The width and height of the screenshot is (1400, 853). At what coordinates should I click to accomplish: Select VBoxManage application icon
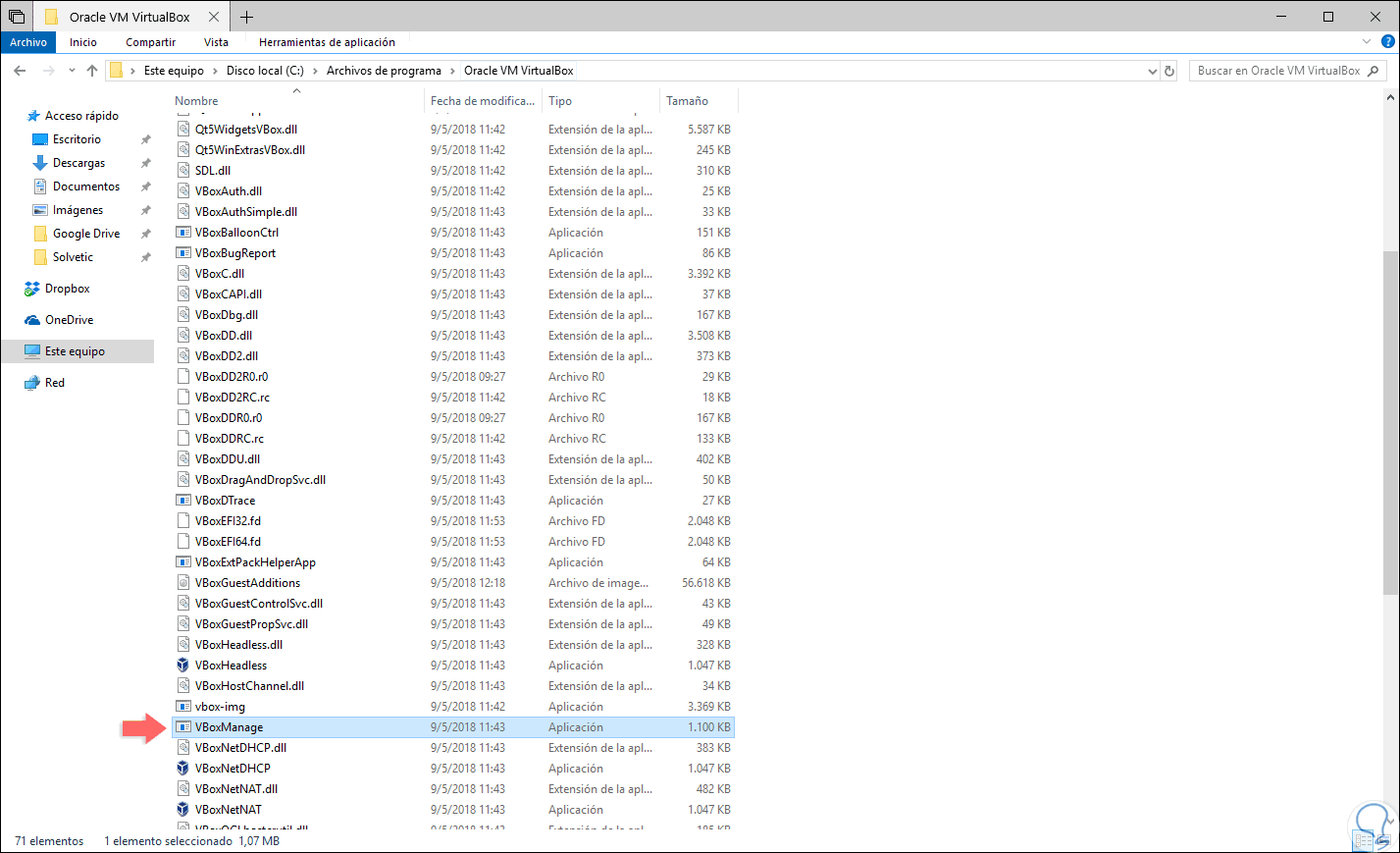182,727
